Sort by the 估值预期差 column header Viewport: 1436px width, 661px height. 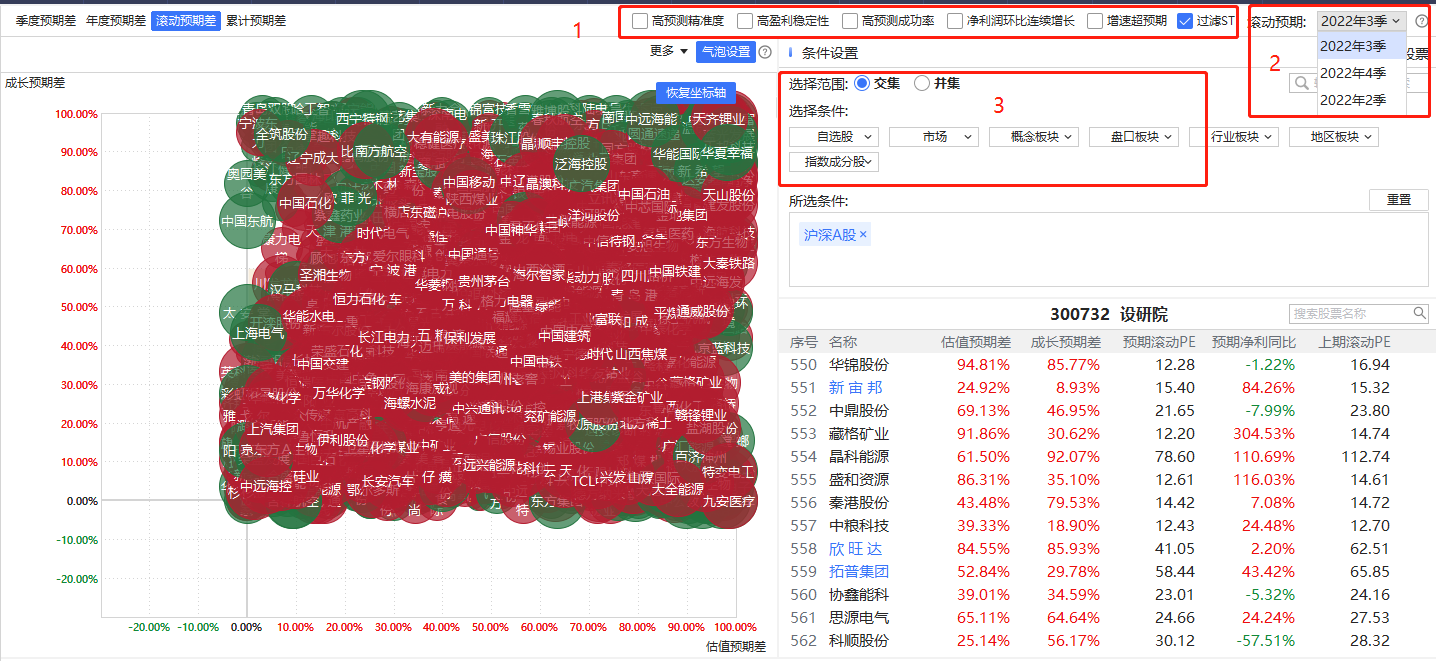(976, 342)
